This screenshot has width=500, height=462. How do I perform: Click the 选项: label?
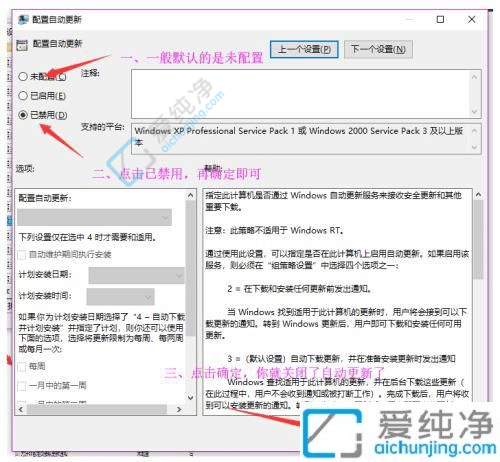coord(25,169)
